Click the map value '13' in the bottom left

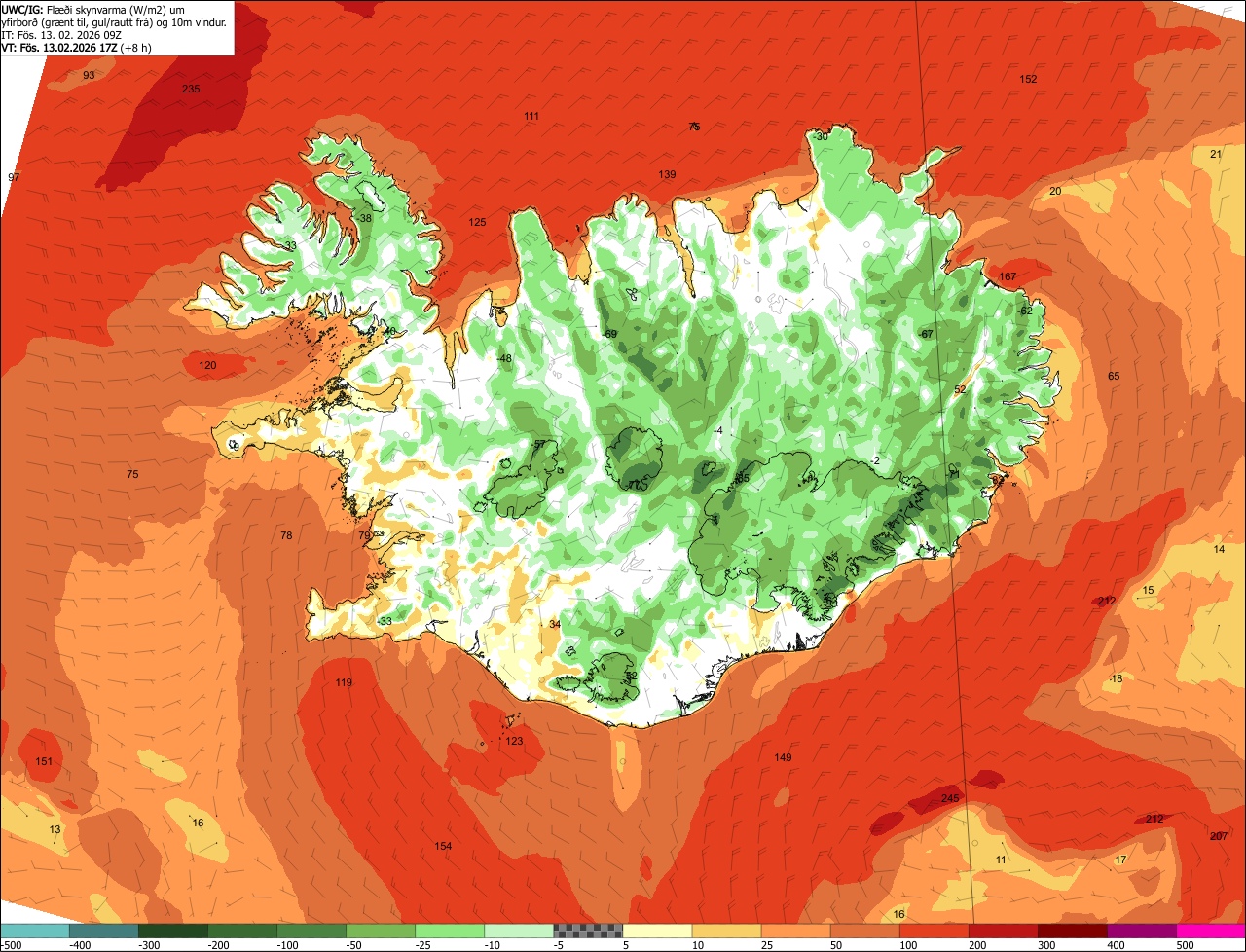(55, 830)
